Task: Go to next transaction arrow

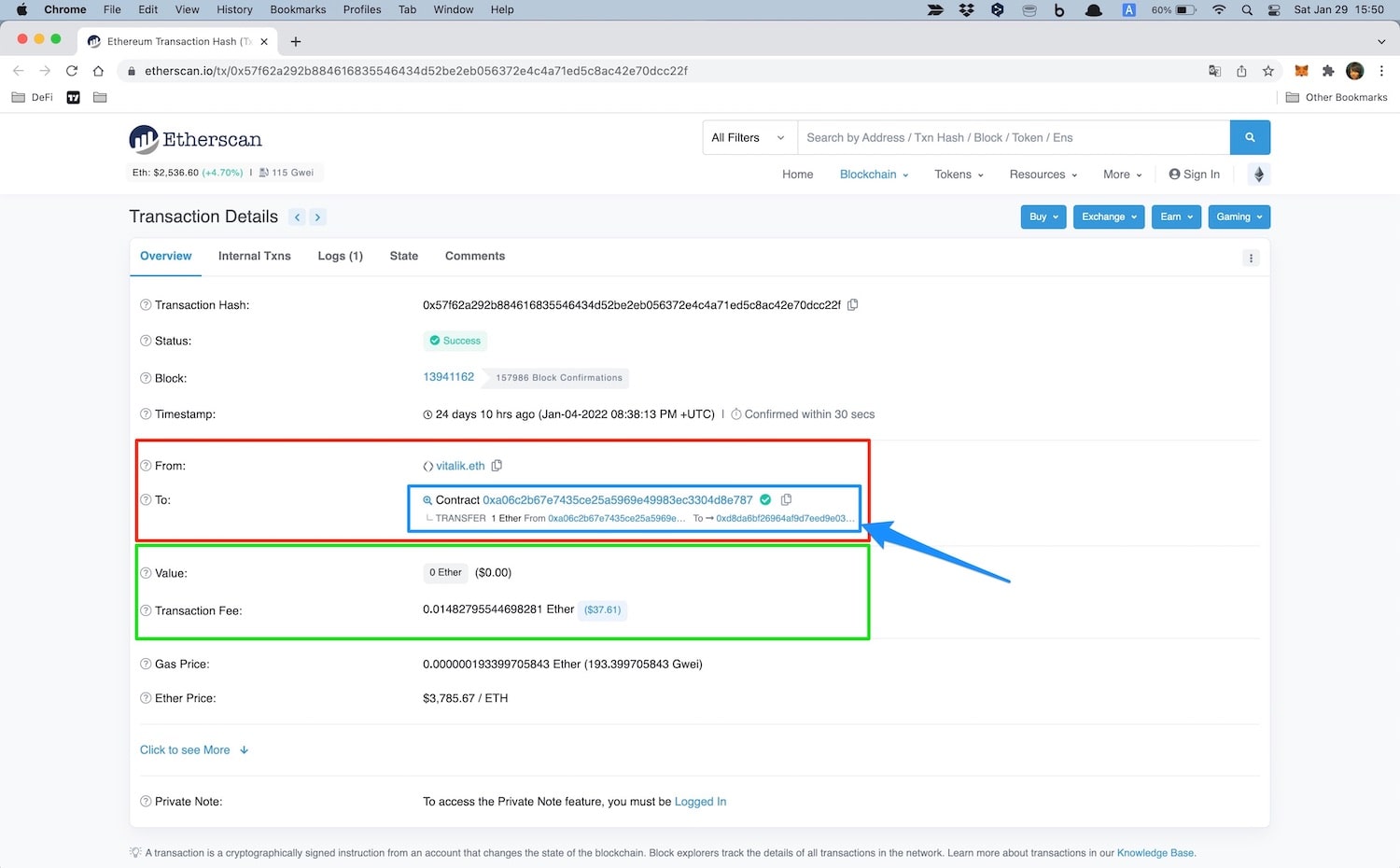Action: (317, 217)
